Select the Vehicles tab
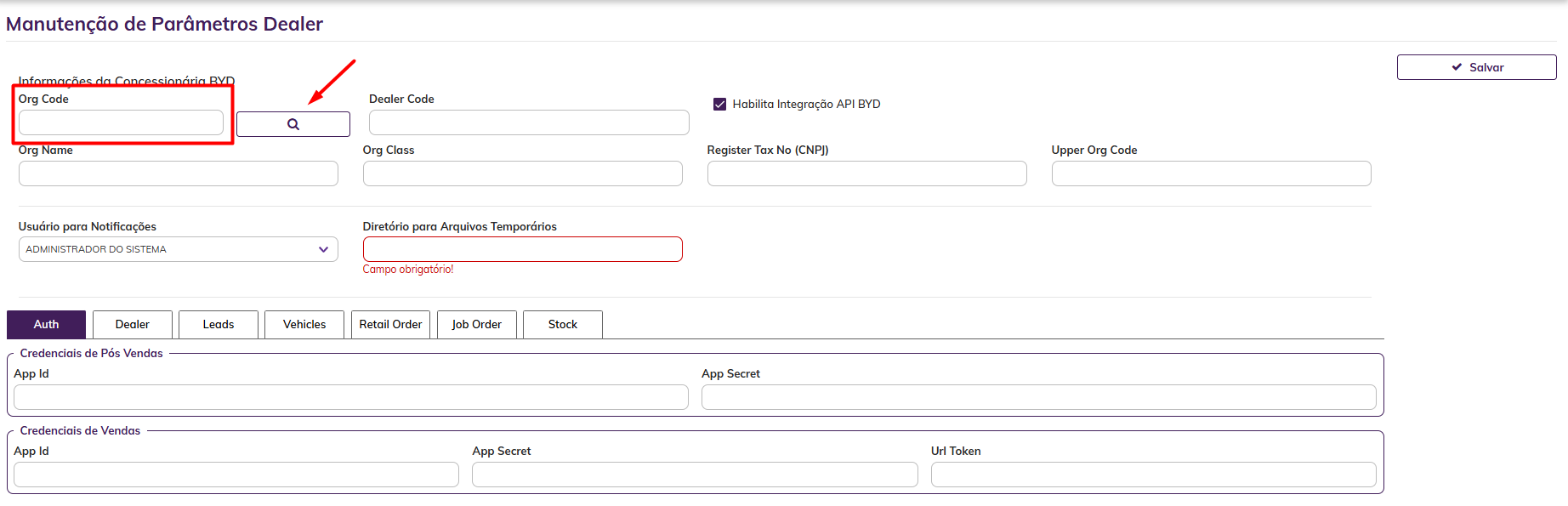 pyautogui.click(x=304, y=325)
